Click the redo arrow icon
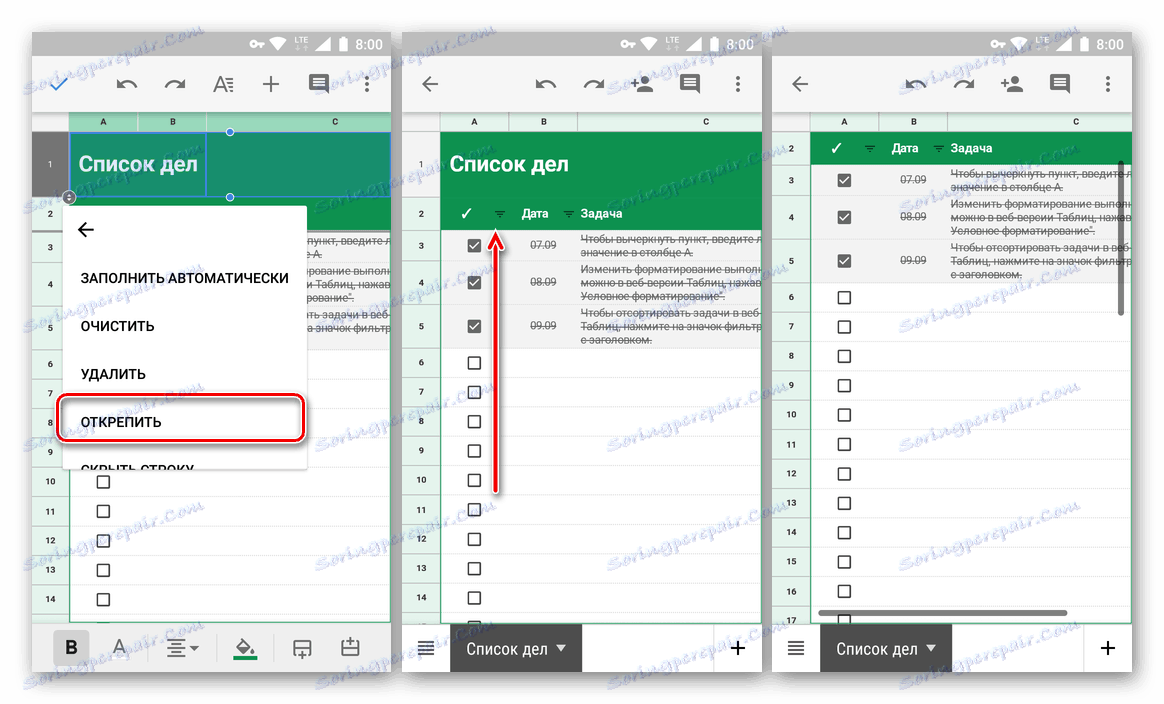The width and height of the screenshot is (1164, 704). pos(175,84)
